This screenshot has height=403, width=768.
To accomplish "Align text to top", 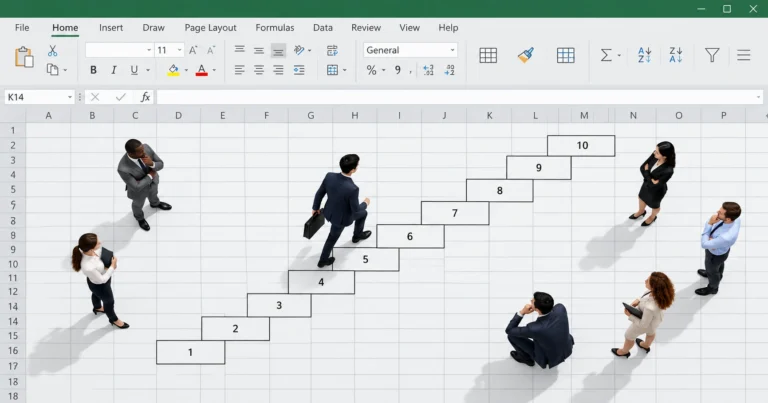I will click(x=240, y=50).
